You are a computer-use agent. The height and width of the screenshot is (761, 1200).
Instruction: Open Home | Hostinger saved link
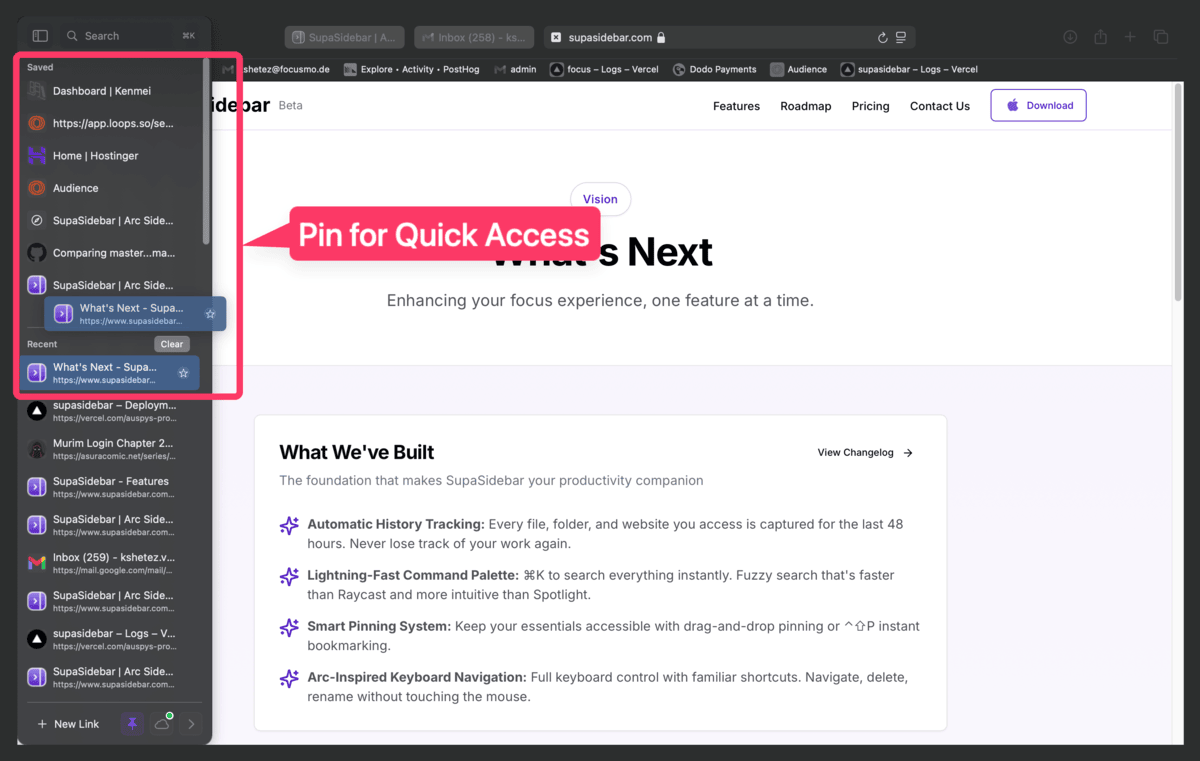95,156
